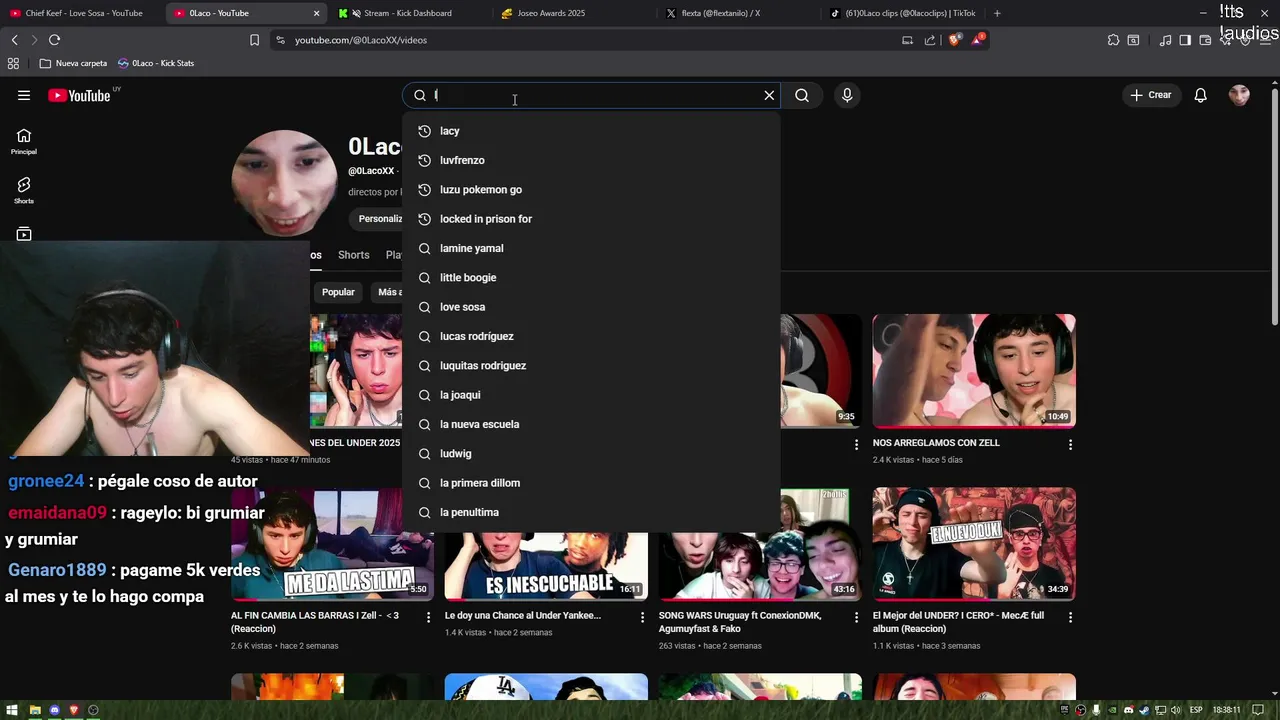Open the Brave Playlist music note icon
Viewport: 1280px width, 720px height.
[1165, 40]
